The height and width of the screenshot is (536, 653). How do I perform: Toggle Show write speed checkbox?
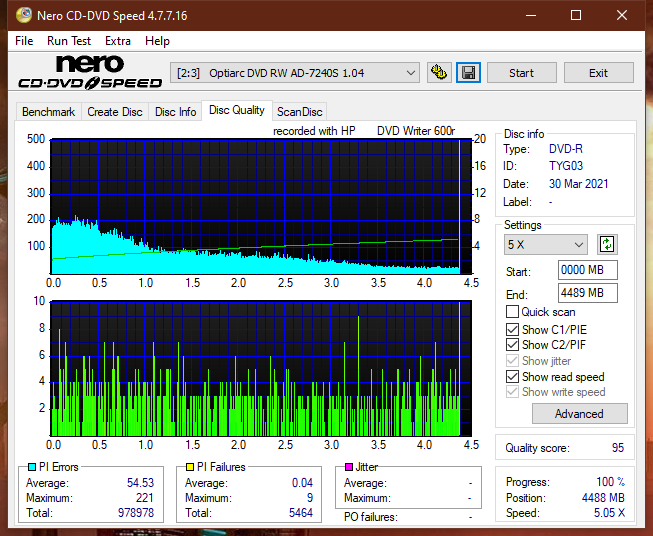click(512, 392)
